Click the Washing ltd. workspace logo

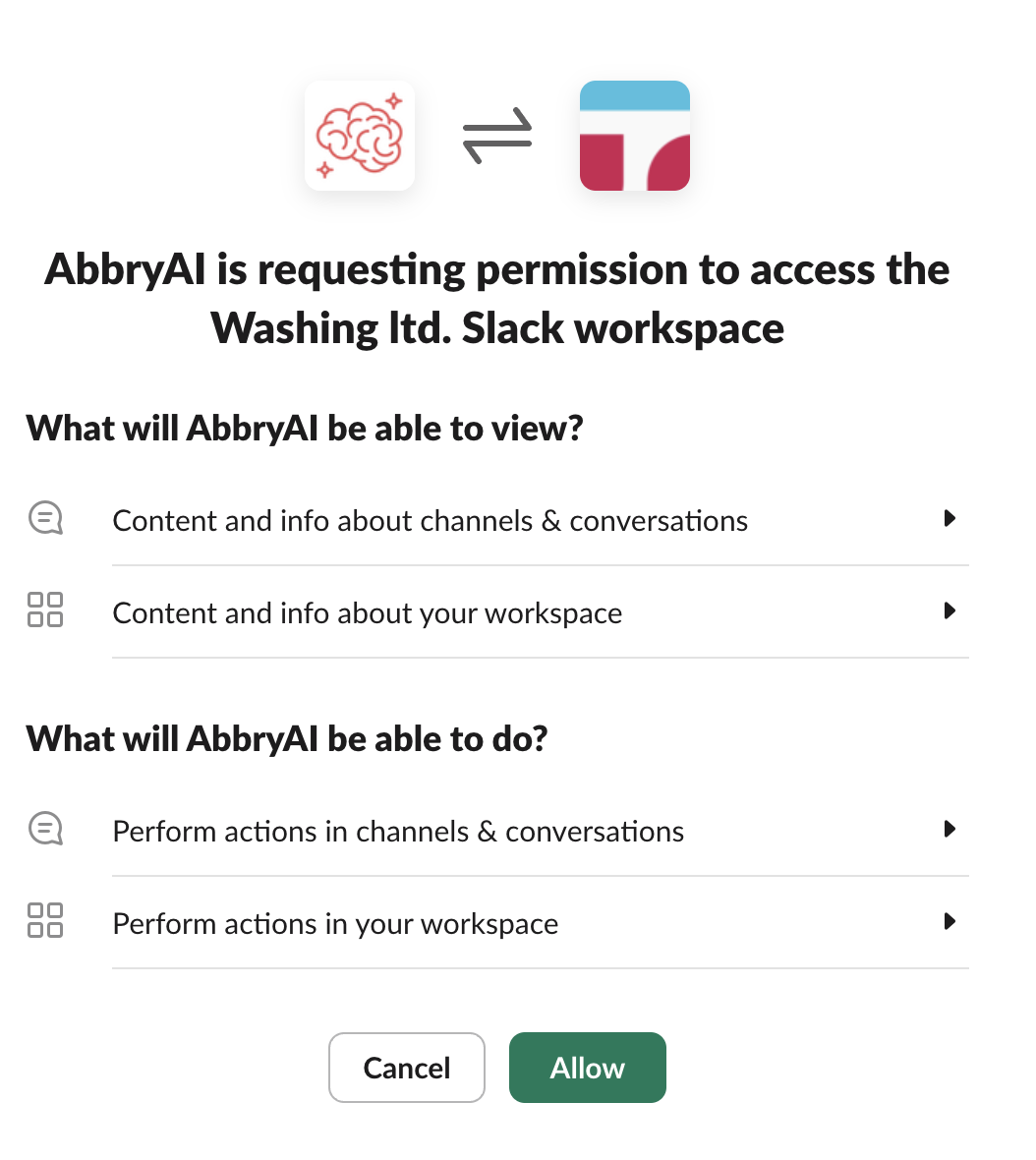(634, 136)
